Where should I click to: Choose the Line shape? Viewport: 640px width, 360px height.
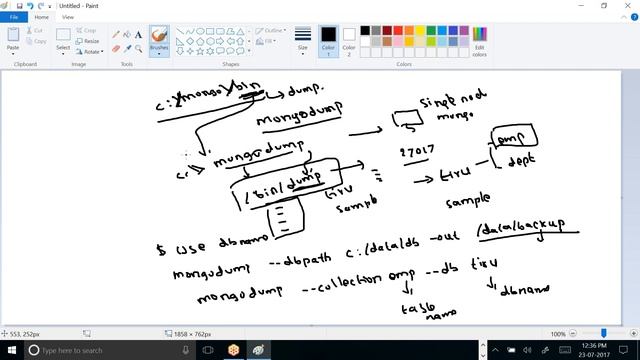click(x=180, y=31)
